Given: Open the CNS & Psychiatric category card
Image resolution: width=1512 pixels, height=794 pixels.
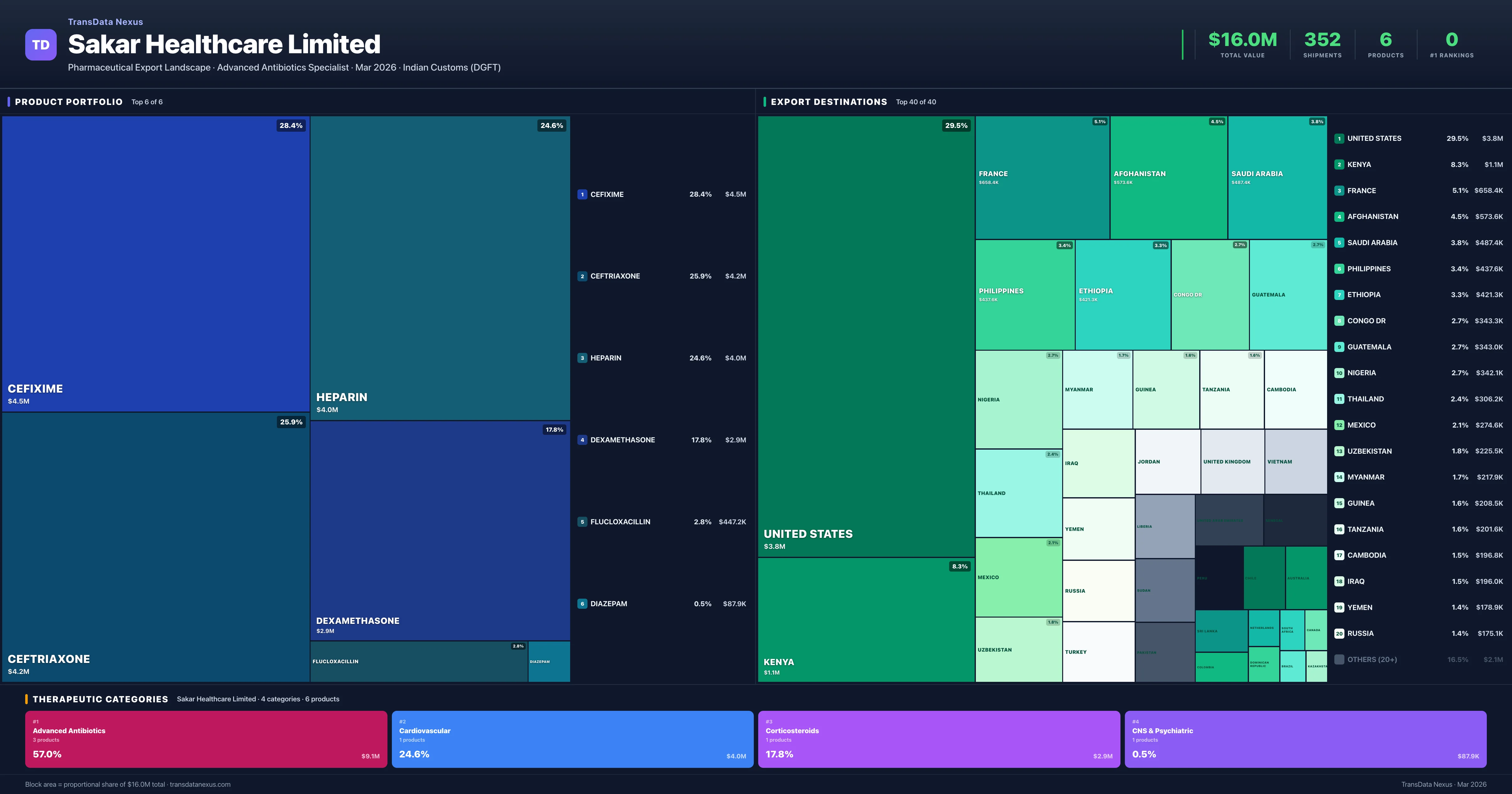Looking at the screenshot, I should click(x=1305, y=739).
